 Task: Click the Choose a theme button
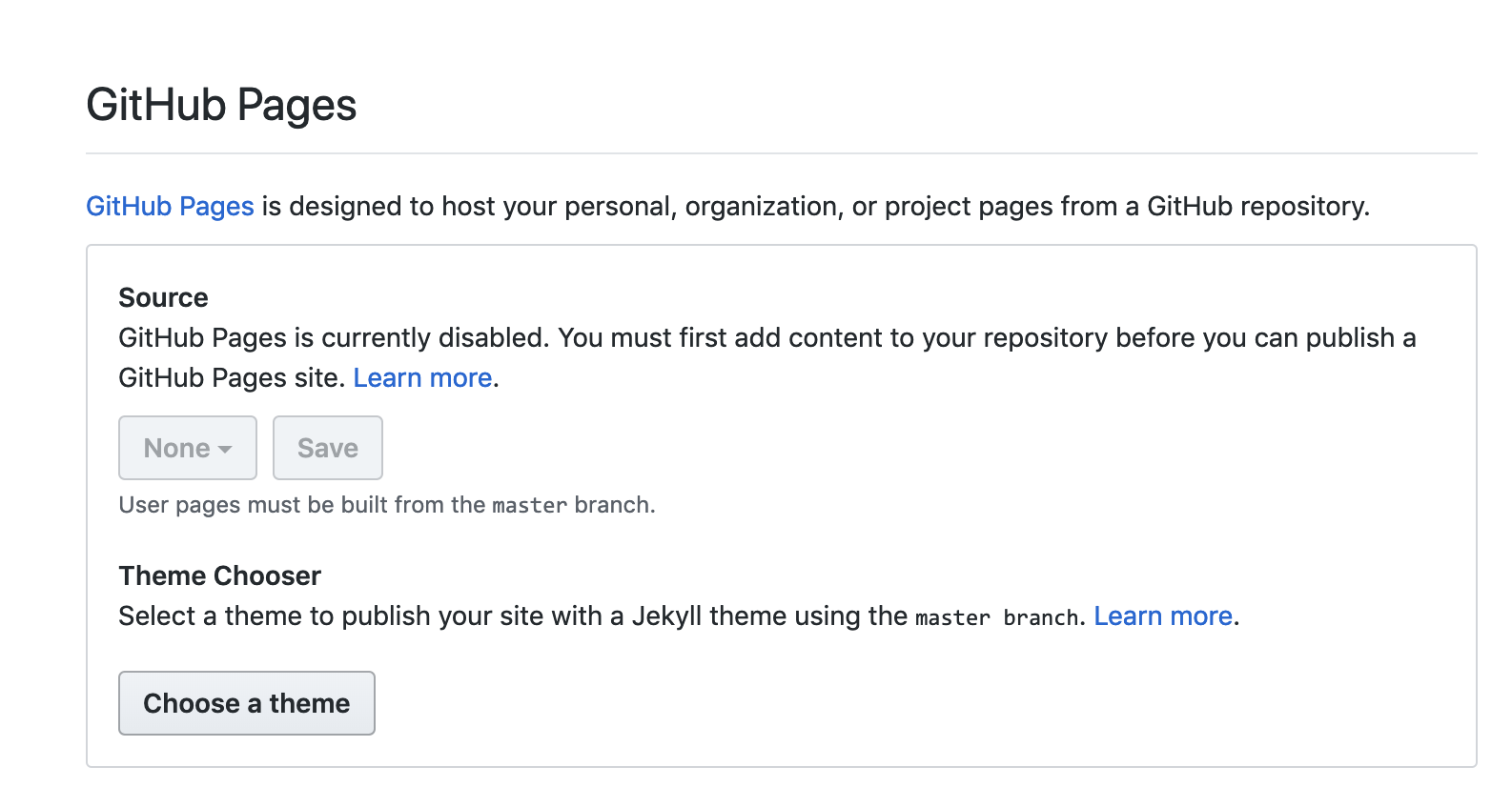click(247, 703)
